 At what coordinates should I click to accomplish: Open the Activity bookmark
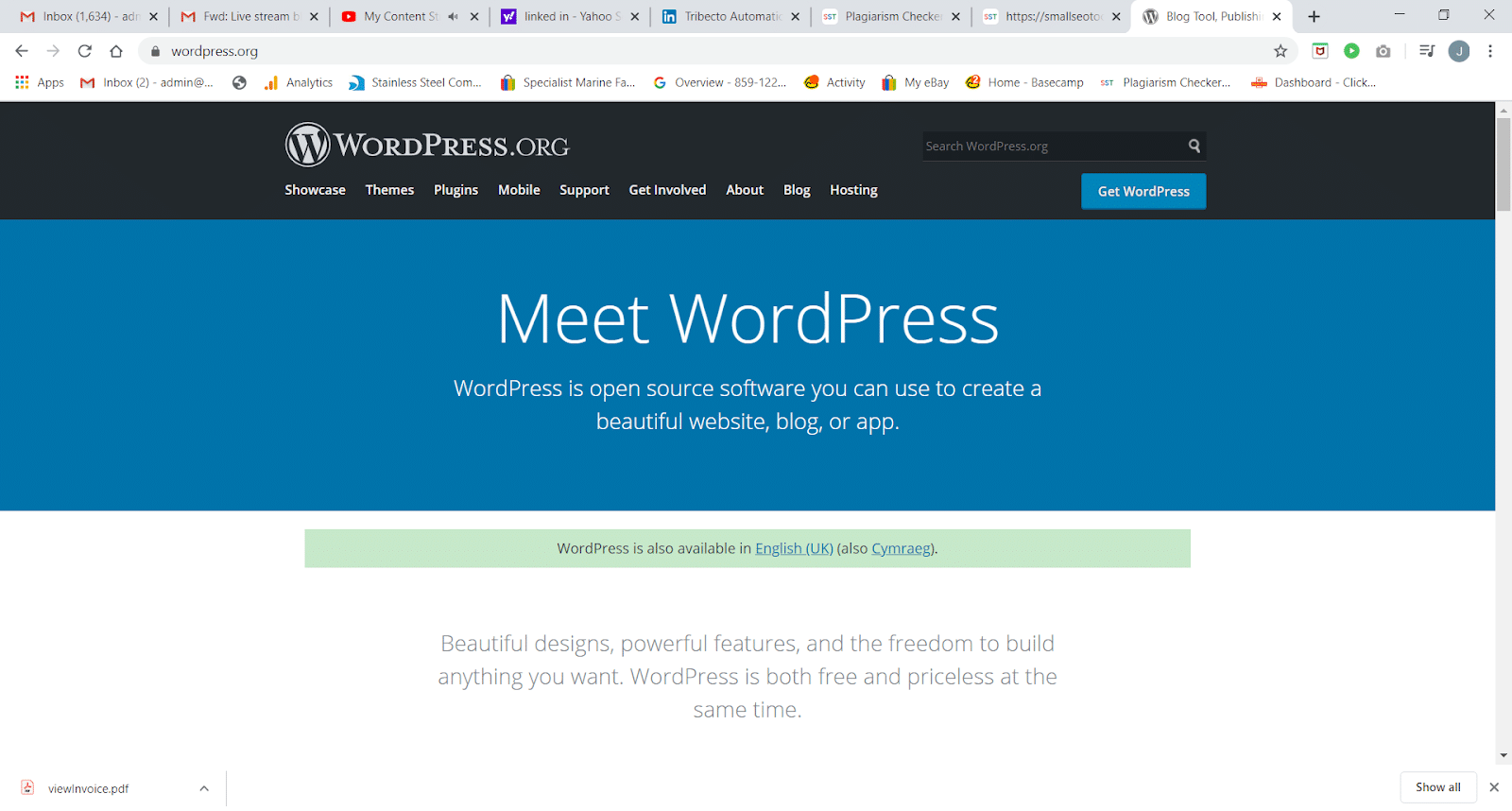(835, 83)
